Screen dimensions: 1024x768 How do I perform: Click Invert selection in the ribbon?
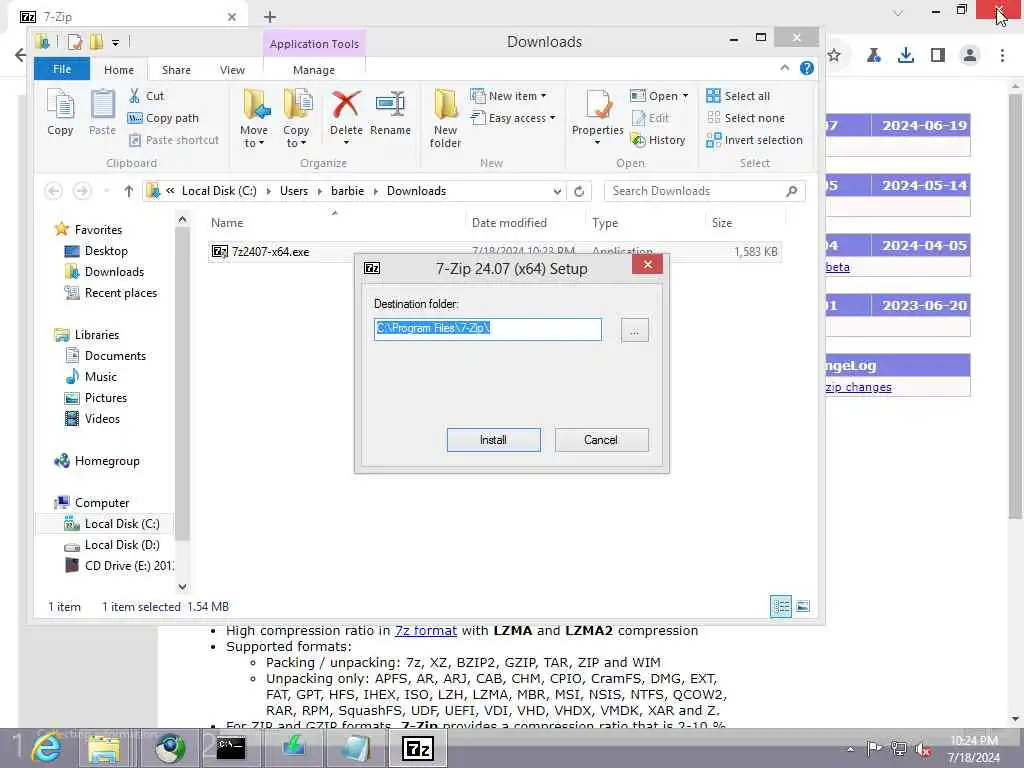[x=754, y=140]
